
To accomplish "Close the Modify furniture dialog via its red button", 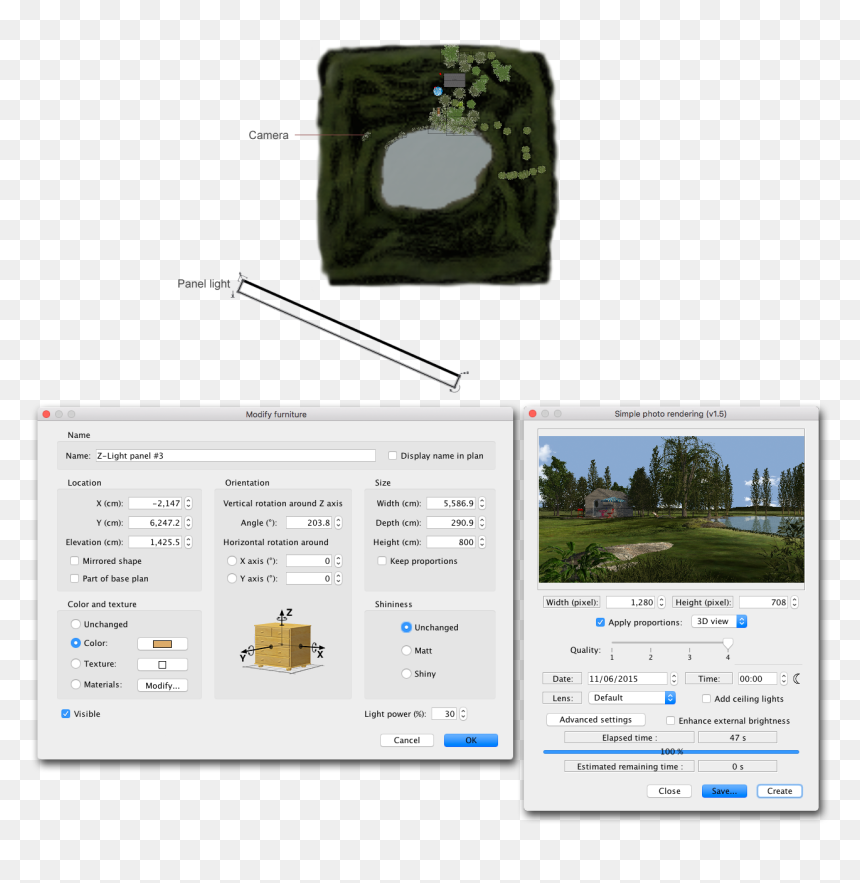I will pyautogui.click(x=46, y=414).
